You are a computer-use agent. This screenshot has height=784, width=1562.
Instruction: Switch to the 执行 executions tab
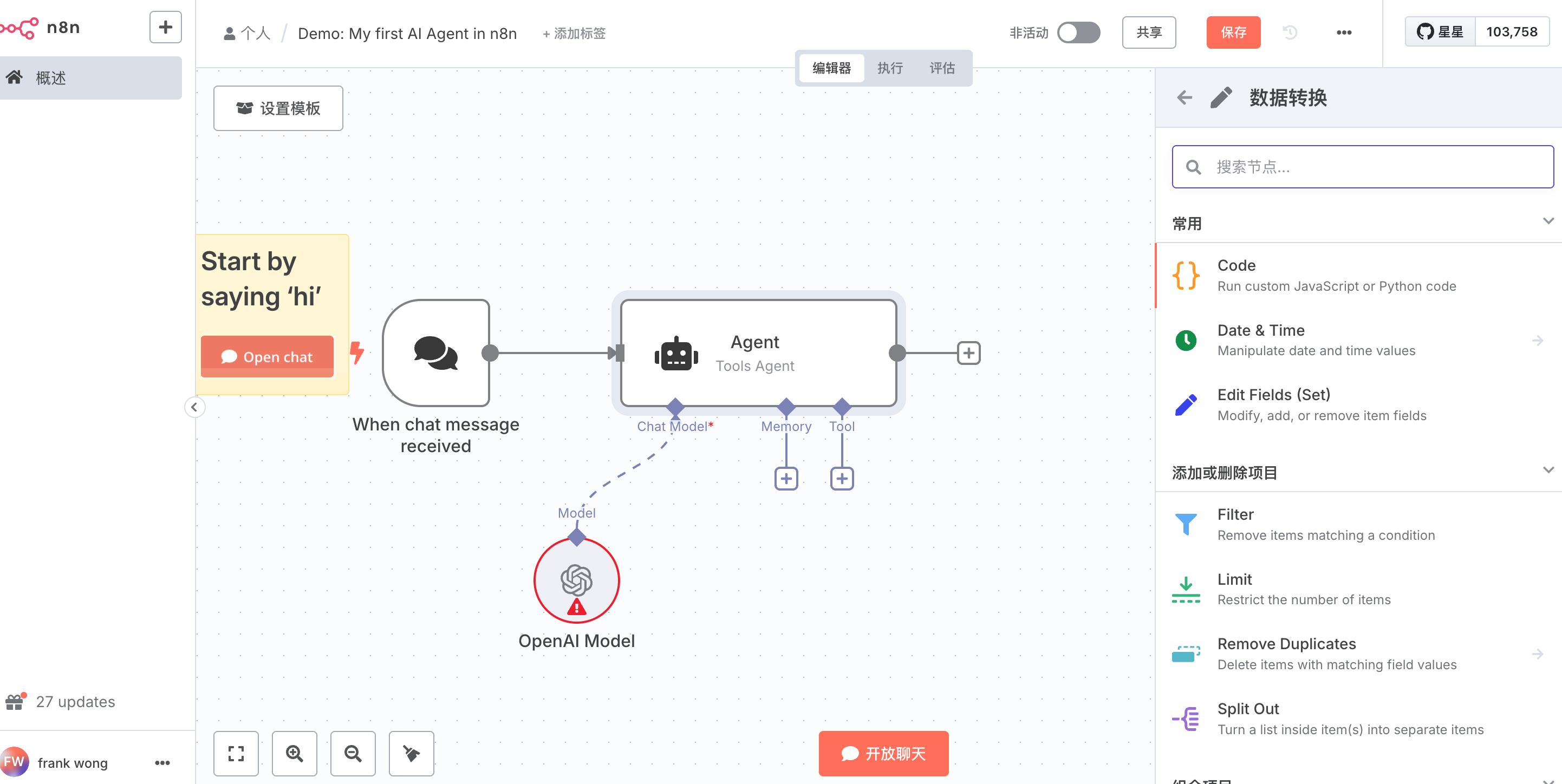click(x=890, y=68)
